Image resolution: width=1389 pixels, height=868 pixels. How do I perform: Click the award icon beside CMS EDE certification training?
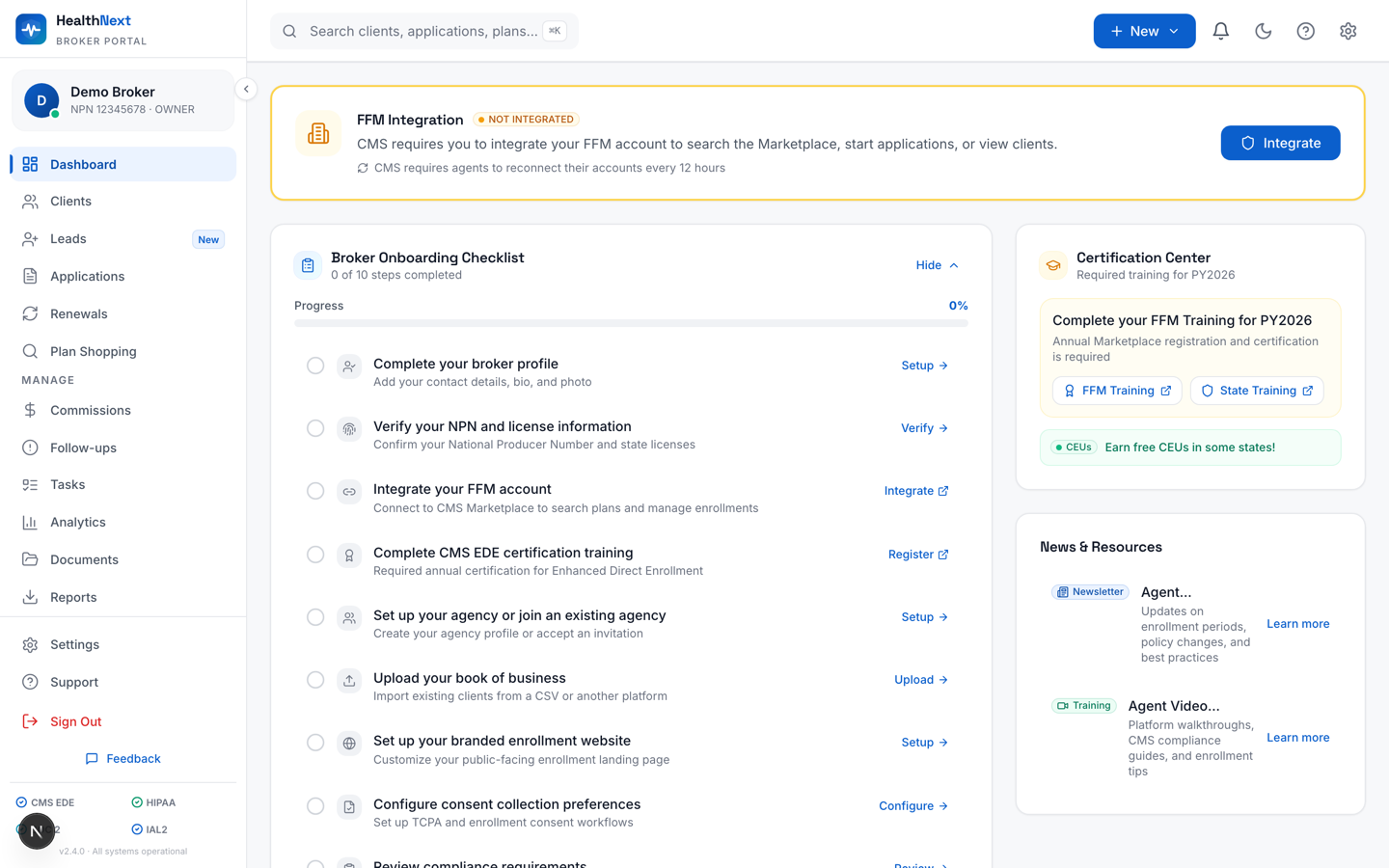point(349,555)
